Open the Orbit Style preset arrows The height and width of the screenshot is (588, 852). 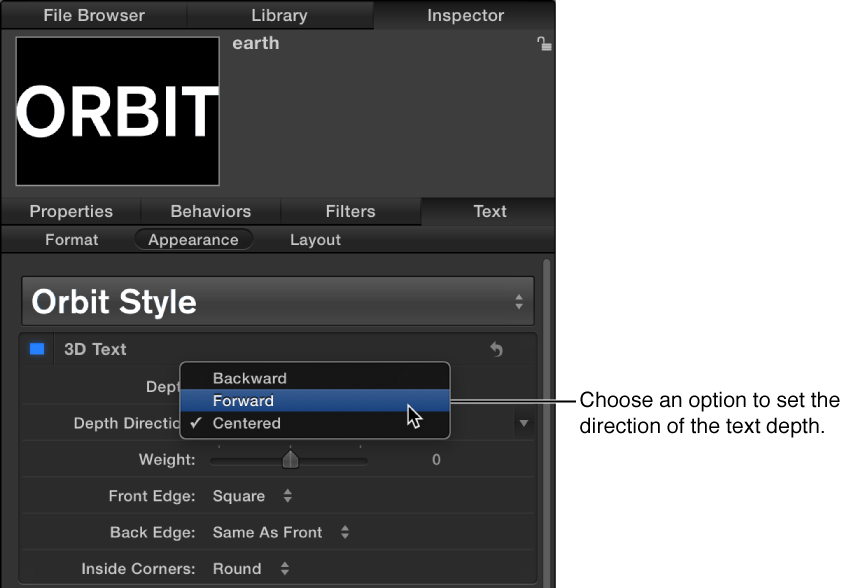point(519,300)
